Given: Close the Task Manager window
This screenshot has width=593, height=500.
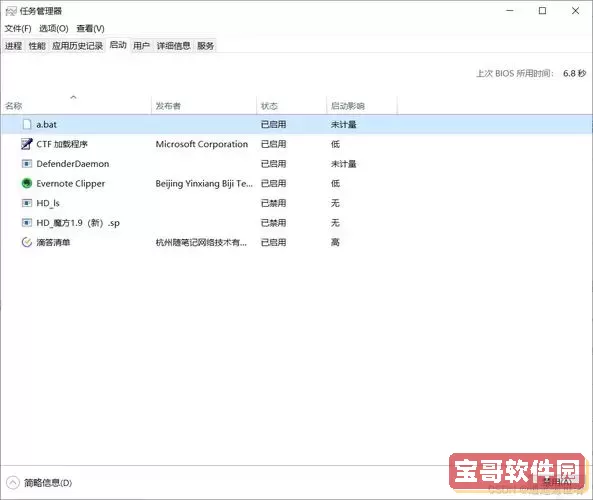Looking at the screenshot, I should point(575,11).
